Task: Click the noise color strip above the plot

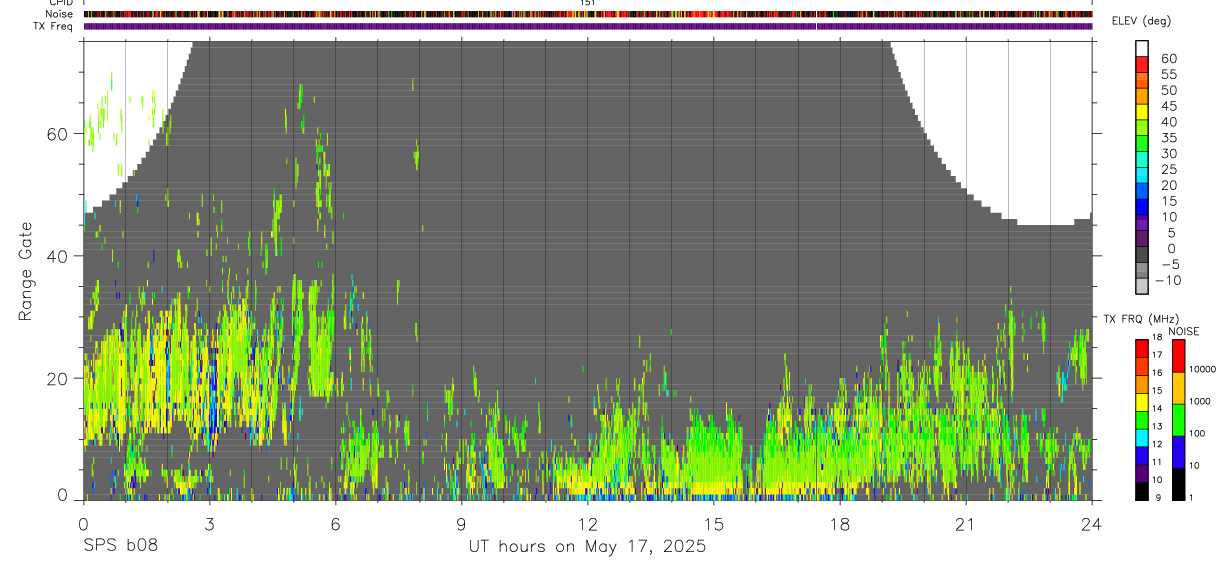Action: [588, 14]
